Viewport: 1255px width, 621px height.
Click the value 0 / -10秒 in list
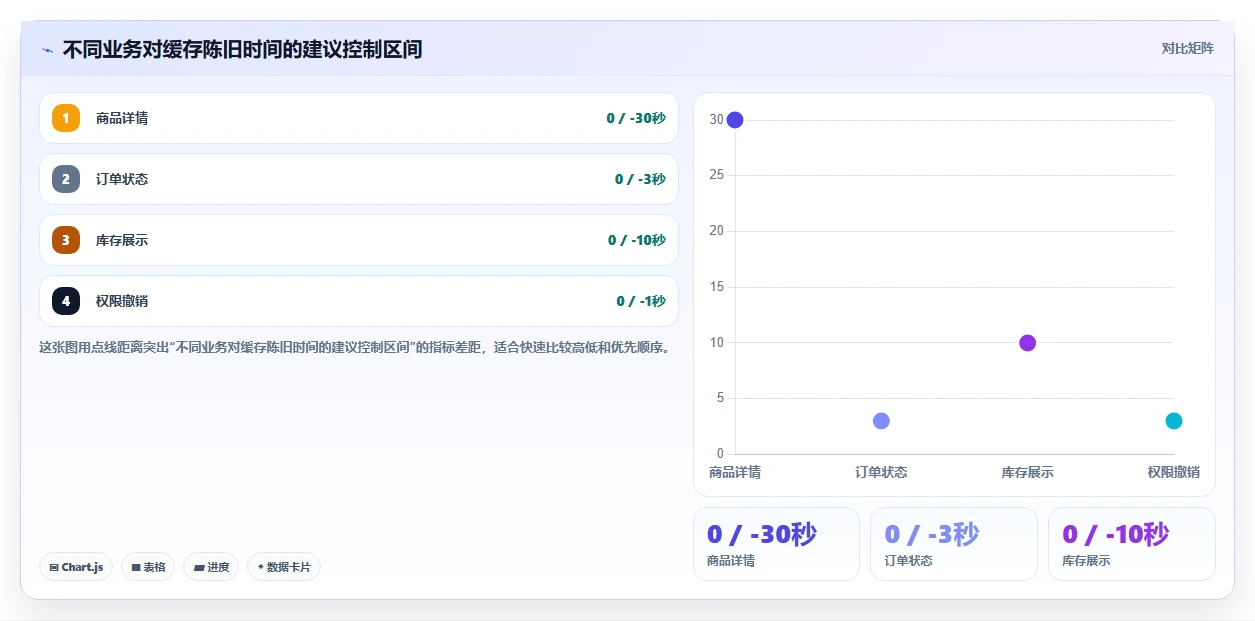tap(636, 240)
